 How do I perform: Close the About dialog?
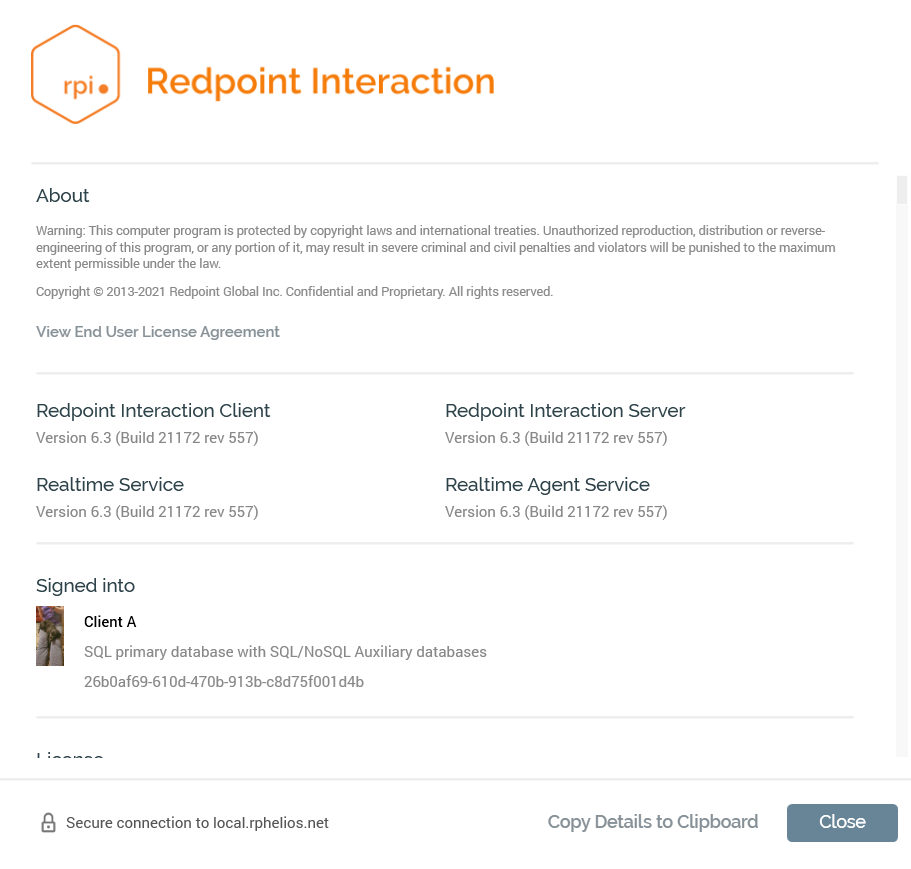[841, 822]
